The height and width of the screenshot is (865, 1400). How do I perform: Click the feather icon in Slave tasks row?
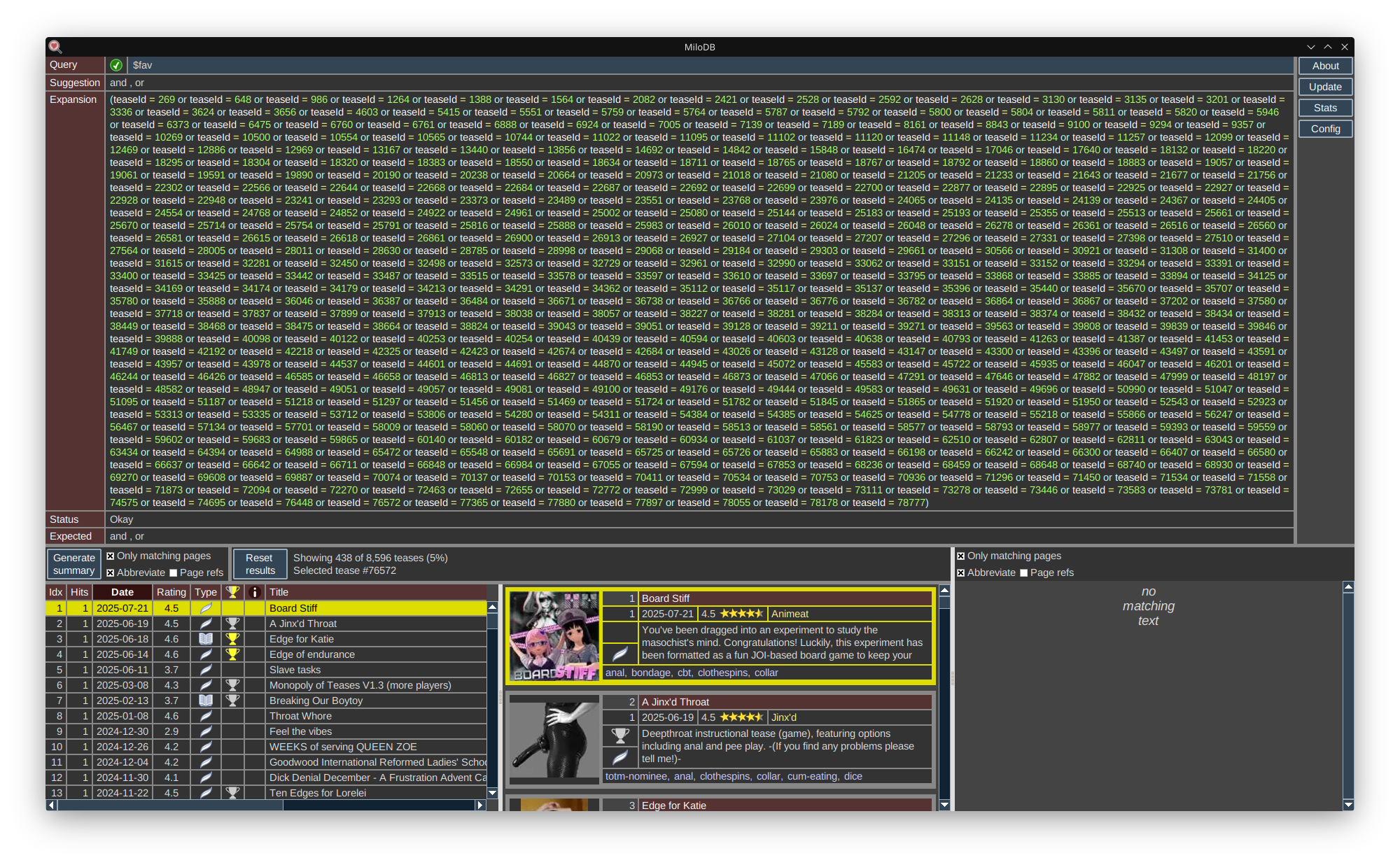coord(206,670)
